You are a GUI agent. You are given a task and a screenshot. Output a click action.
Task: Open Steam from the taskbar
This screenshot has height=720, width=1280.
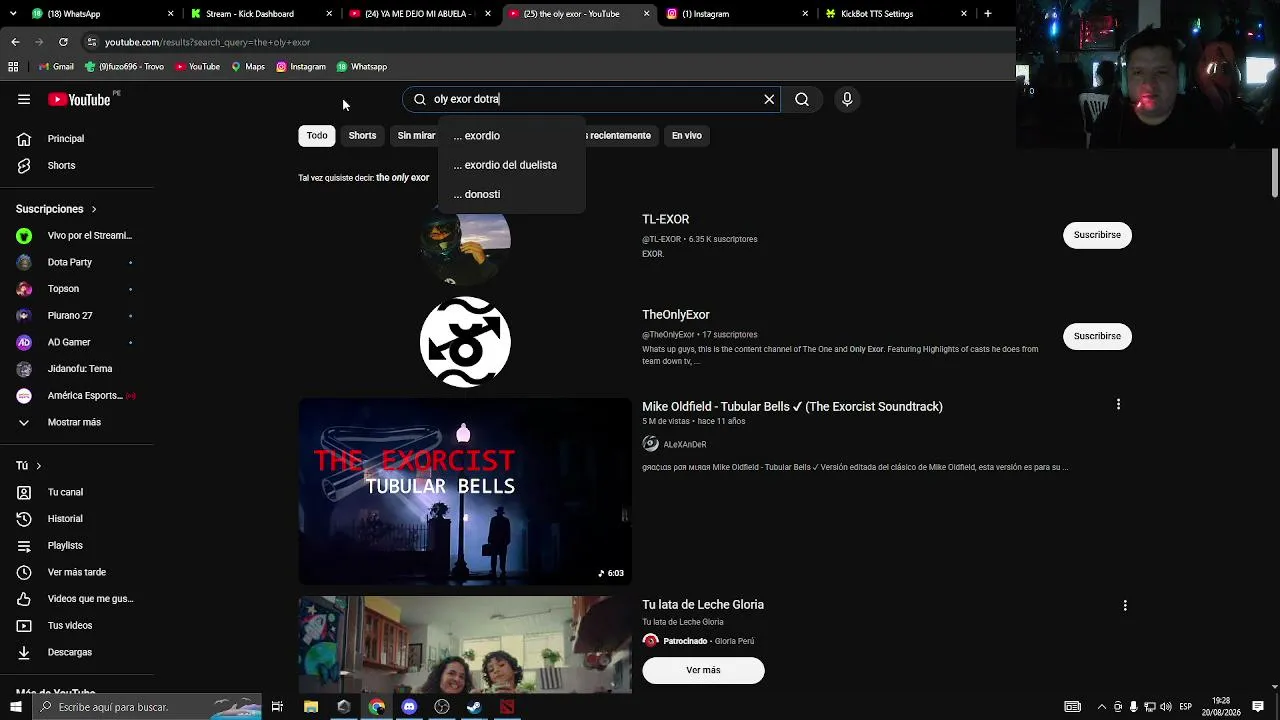[474, 707]
